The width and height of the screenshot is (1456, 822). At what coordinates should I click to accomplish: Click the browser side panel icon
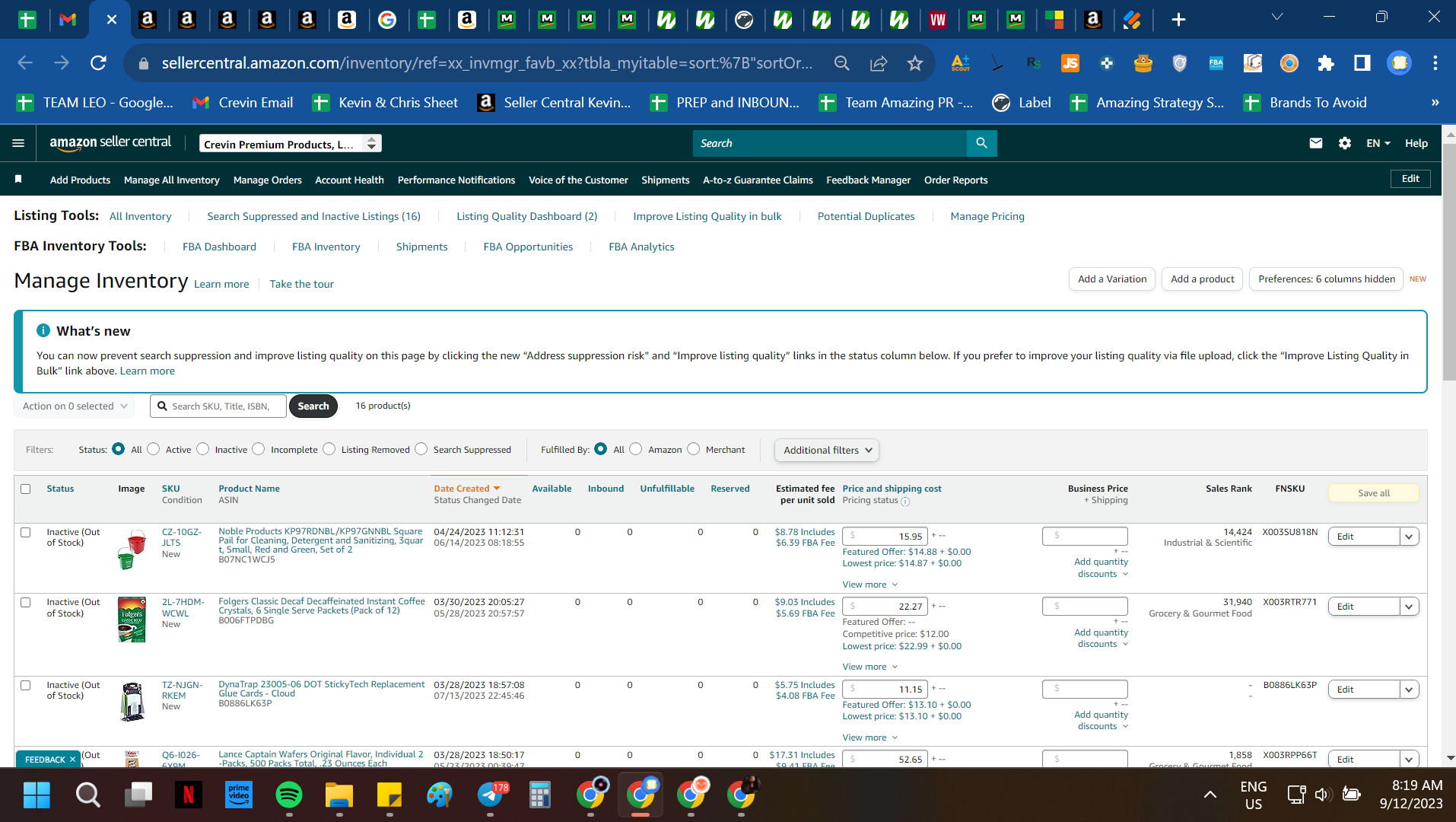pyautogui.click(x=1362, y=63)
